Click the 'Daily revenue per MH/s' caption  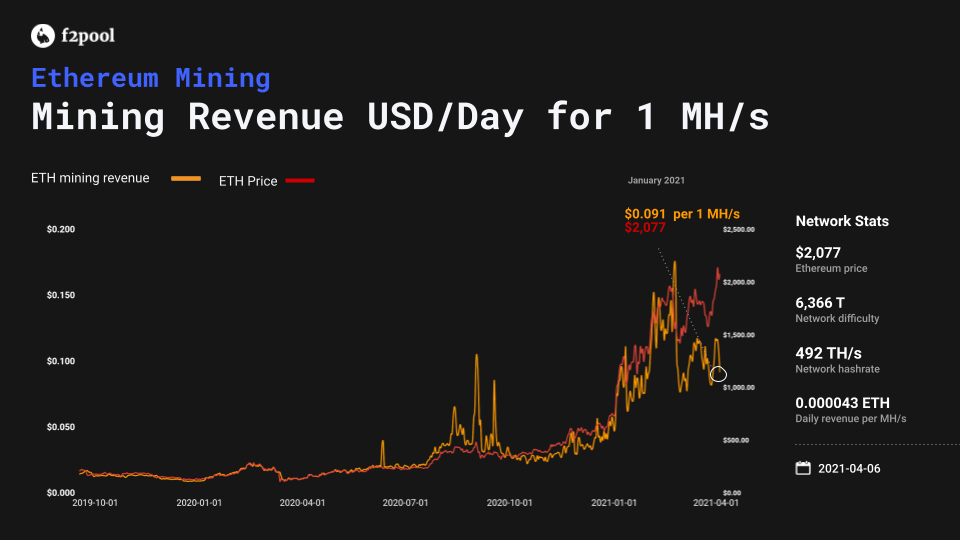(851, 419)
